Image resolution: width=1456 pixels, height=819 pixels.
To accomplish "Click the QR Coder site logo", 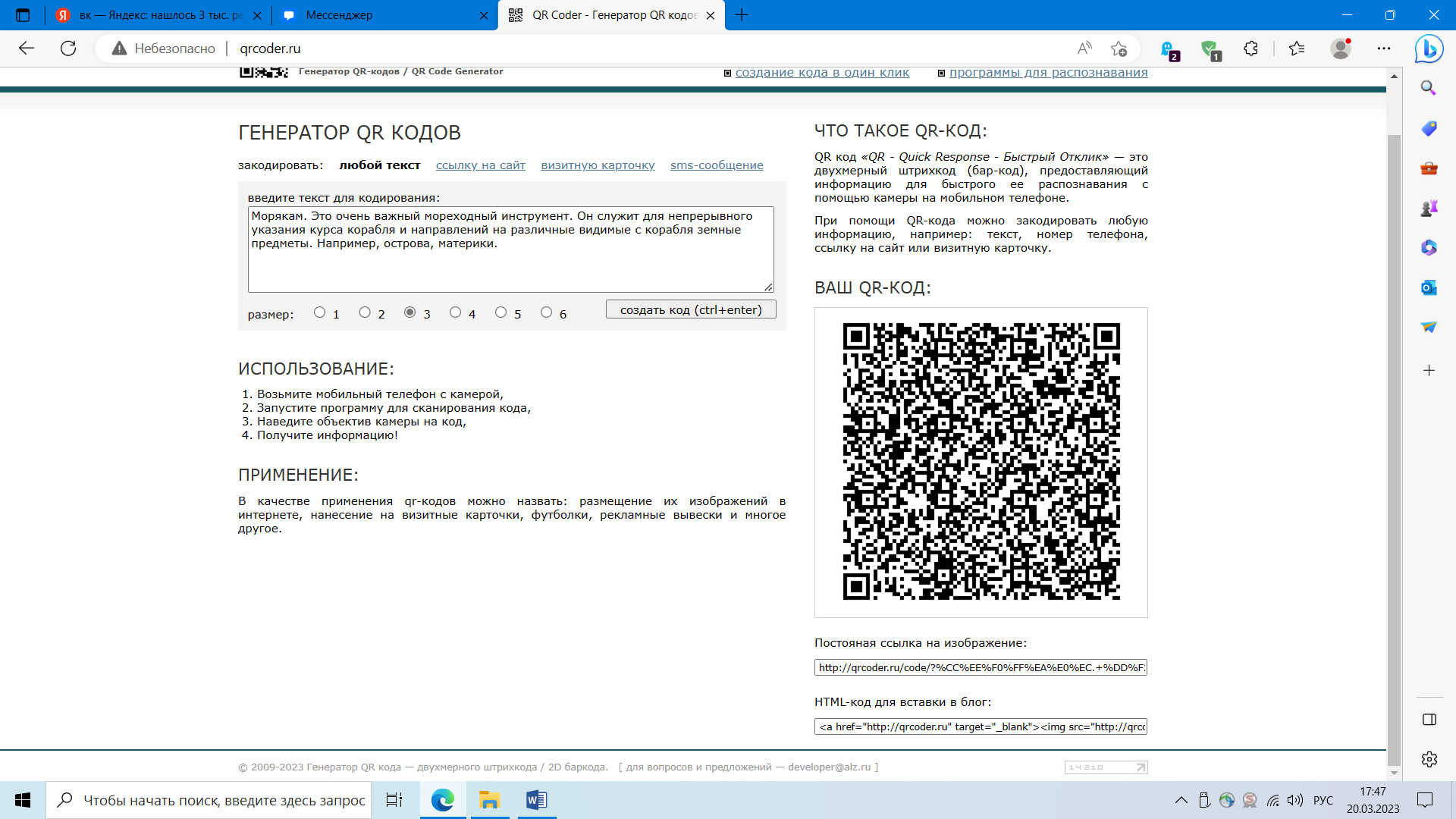I will [264, 72].
